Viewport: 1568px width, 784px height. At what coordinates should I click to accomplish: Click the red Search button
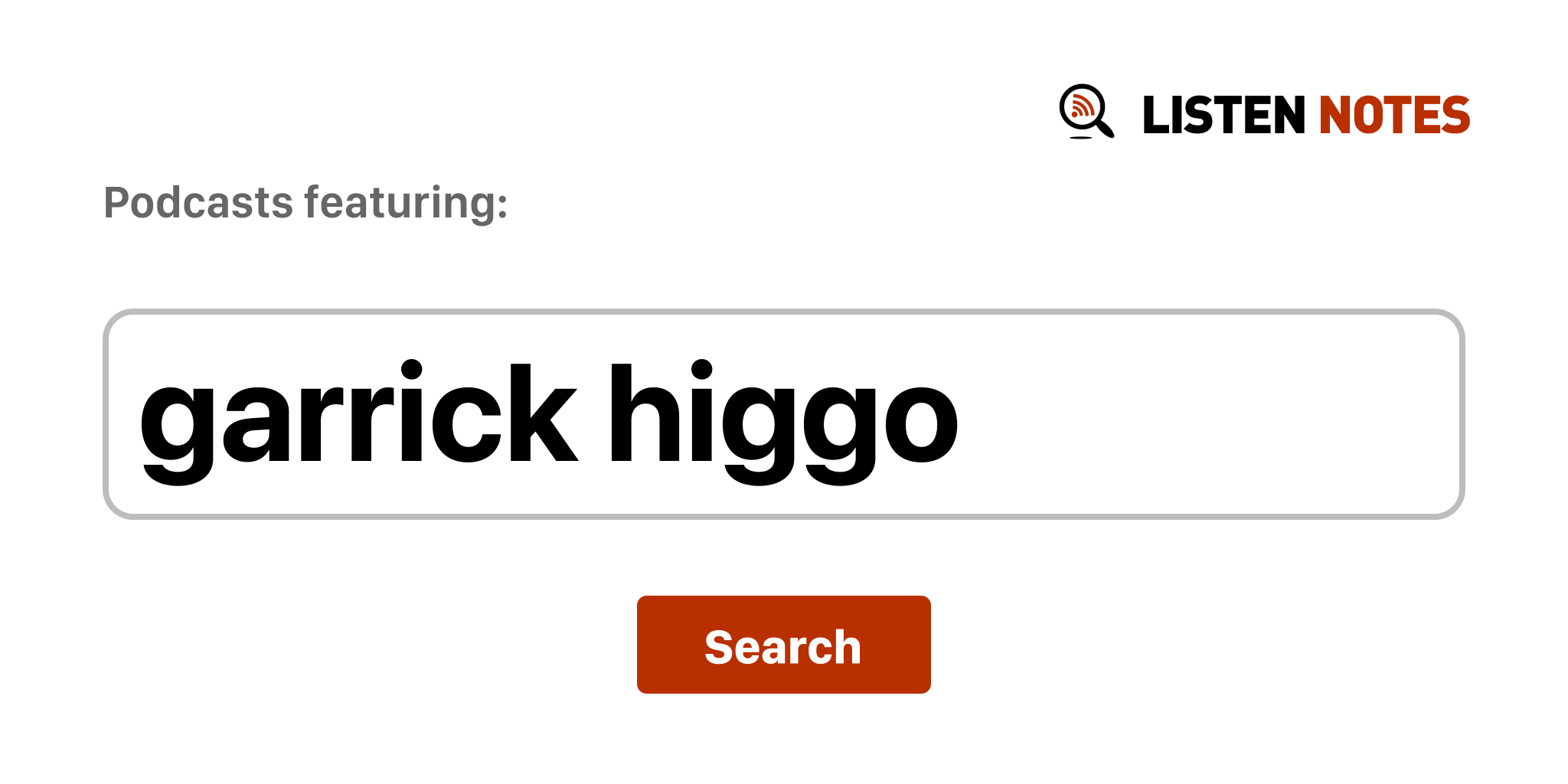click(783, 645)
